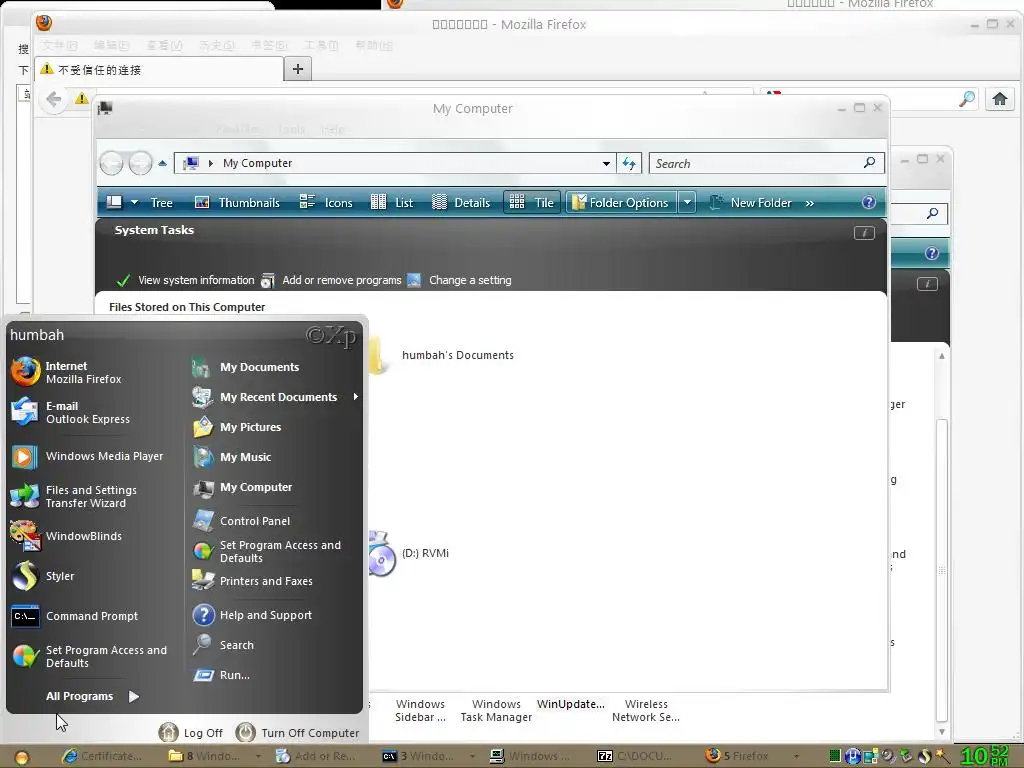The image size is (1024, 768).
Task: Expand the 5 Firefox taskbar group
Action: 750,756
